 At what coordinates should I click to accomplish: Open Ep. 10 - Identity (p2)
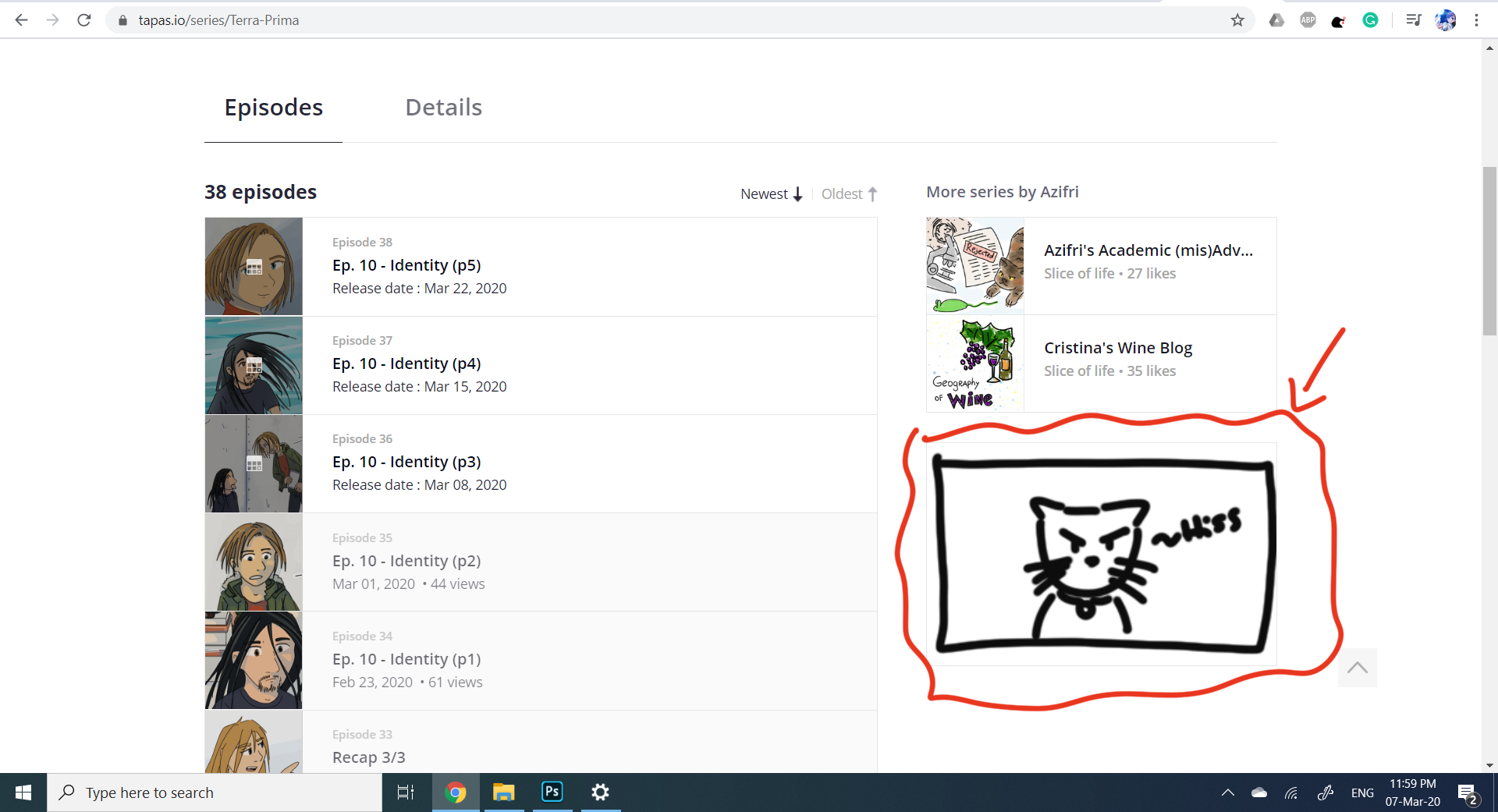click(x=406, y=561)
